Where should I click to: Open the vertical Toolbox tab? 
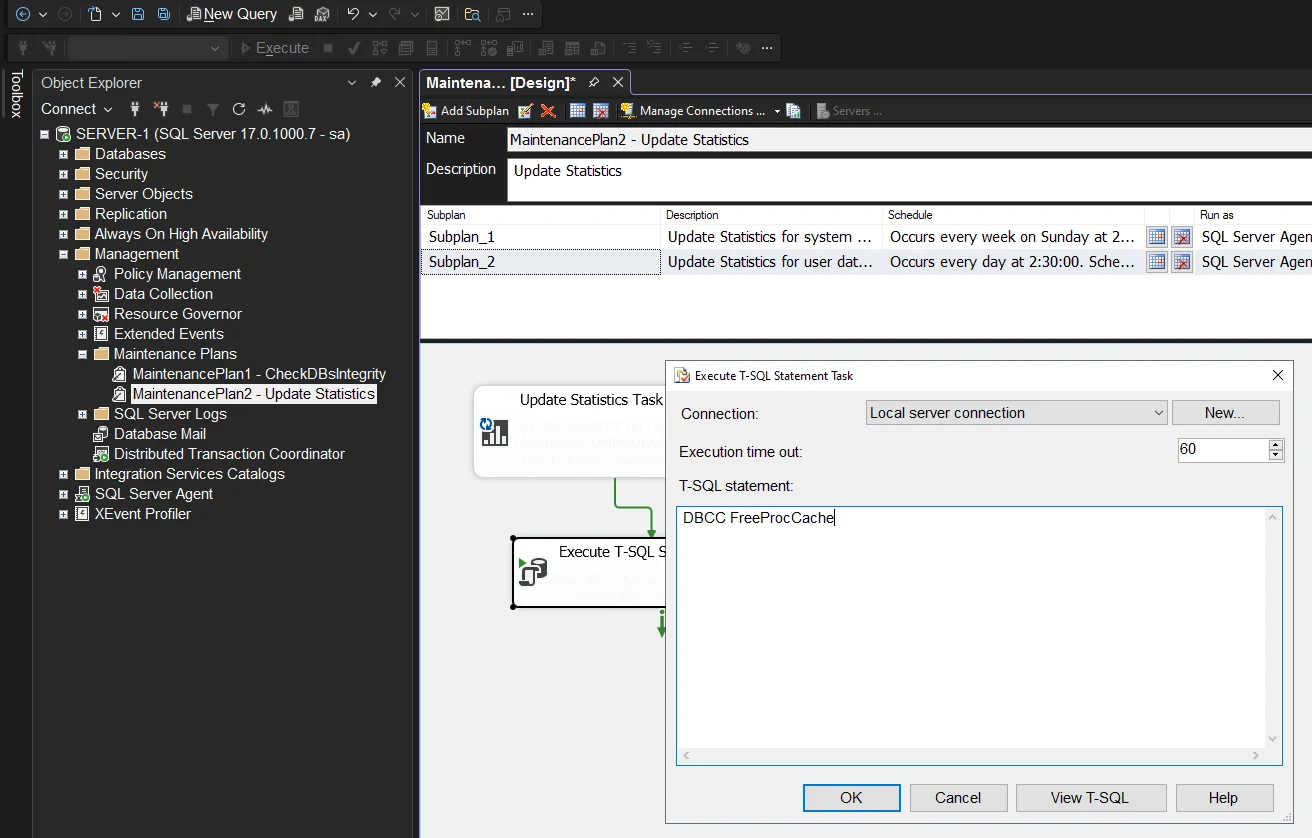click(15, 94)
